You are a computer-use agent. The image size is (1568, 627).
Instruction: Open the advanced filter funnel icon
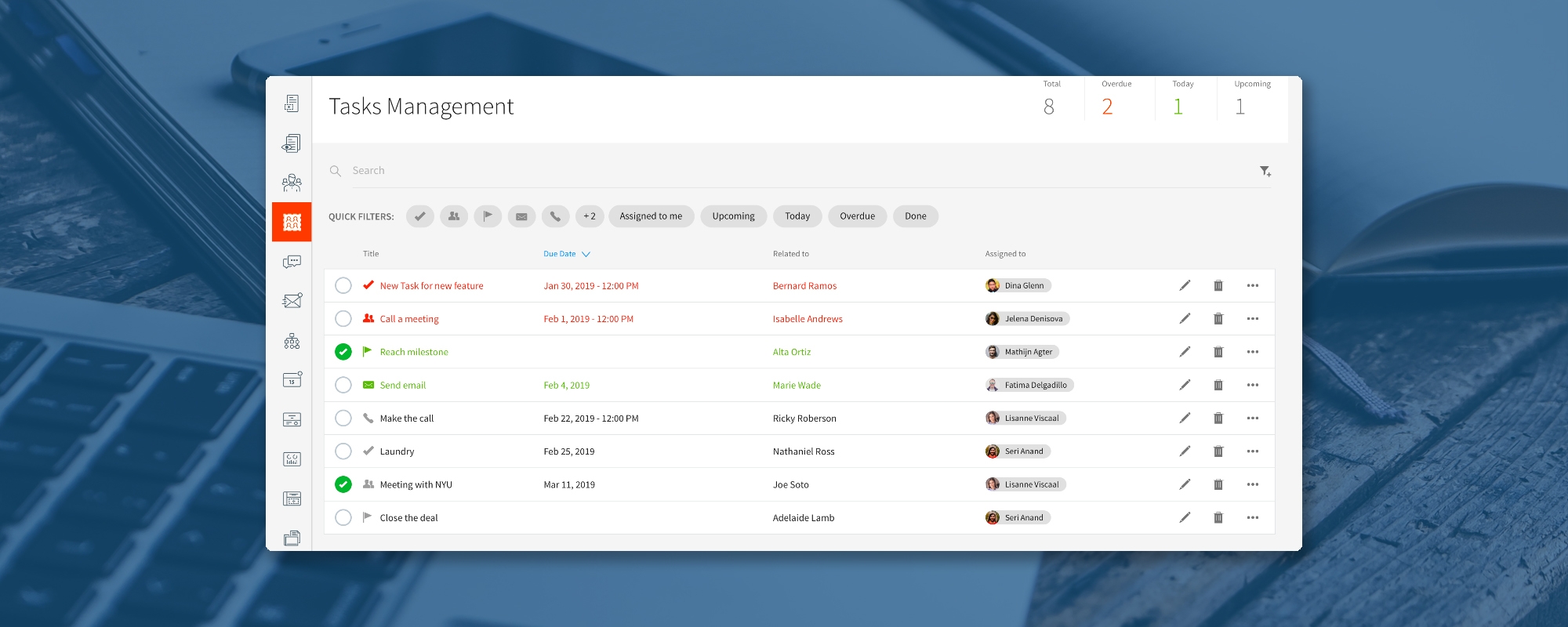[1265, 171]
